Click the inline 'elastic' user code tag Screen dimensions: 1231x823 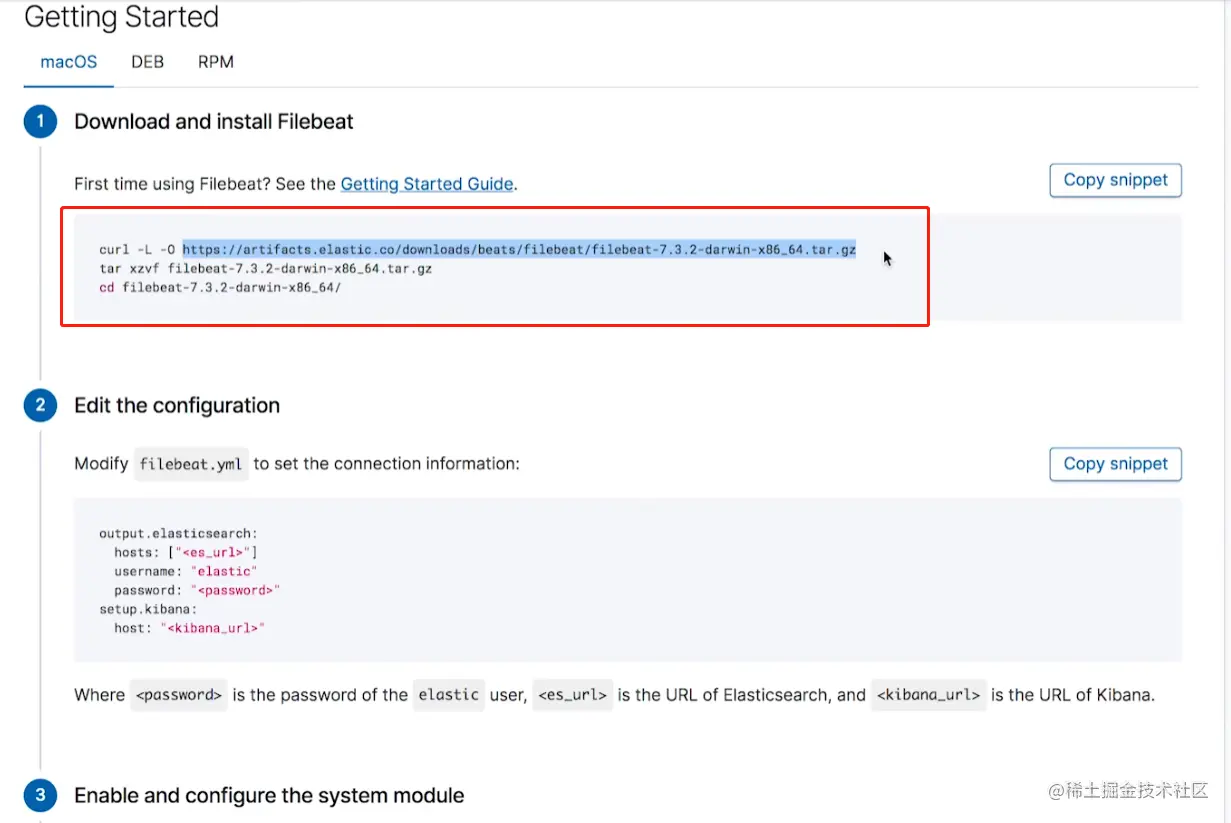coord(449,695)
